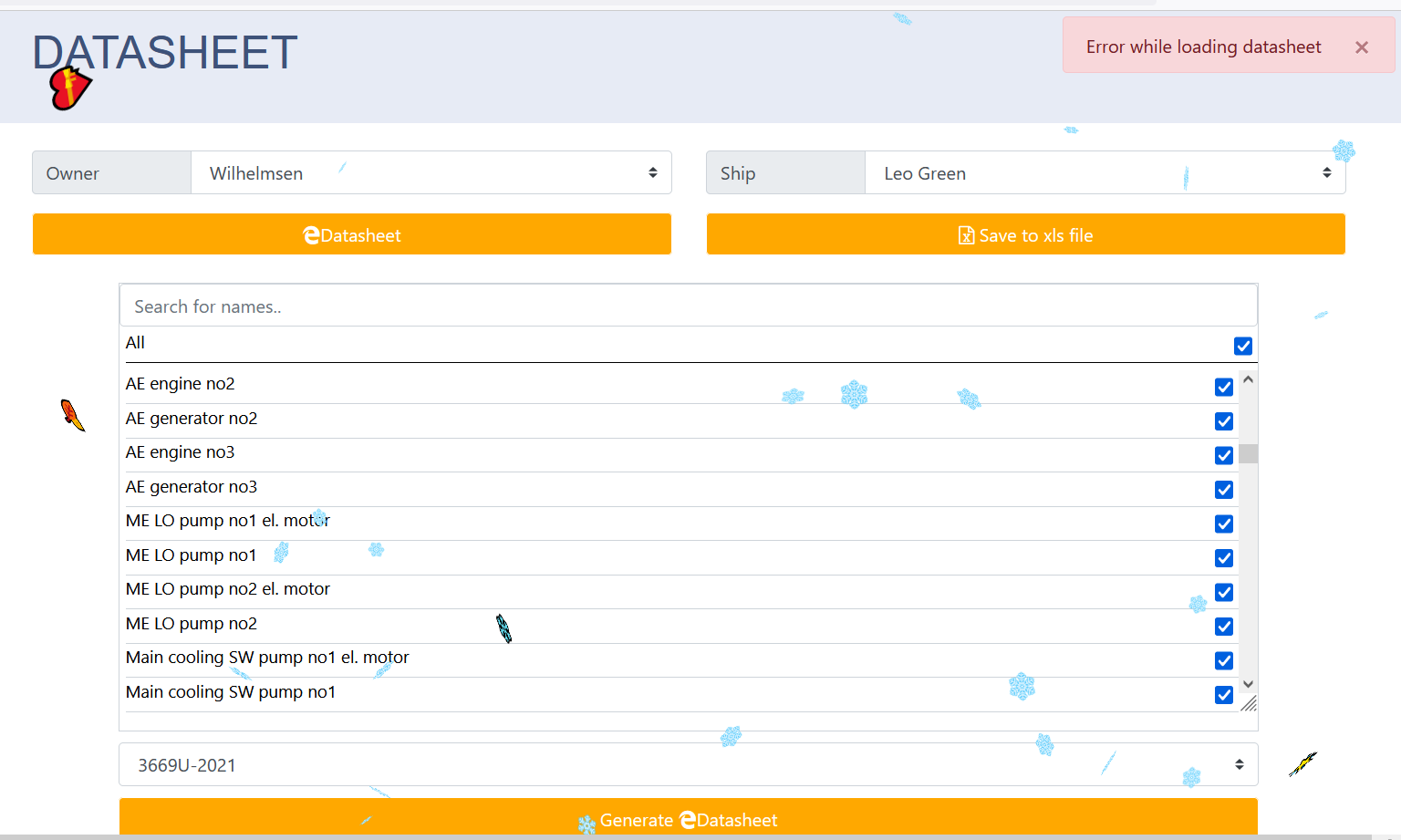Image resolution: width=1401 pixels, height=840 pixels.
Task: Open the Owner dropdown showing Wilhelmsen
Action: coord(431,173)
